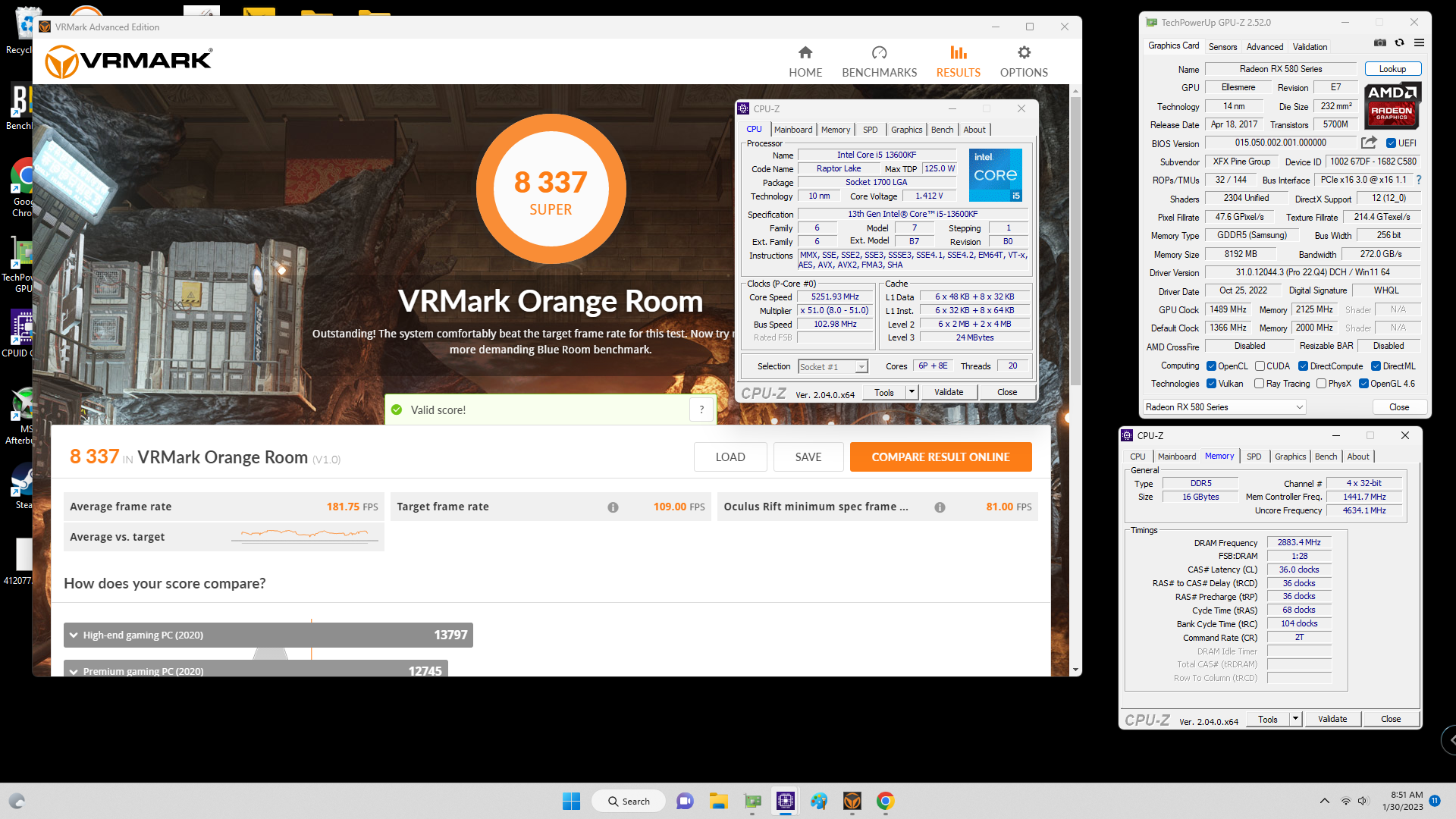
Task: Open Tools dropdown arrow in CPU-Z Memory window
Action: click(1295, 719)
